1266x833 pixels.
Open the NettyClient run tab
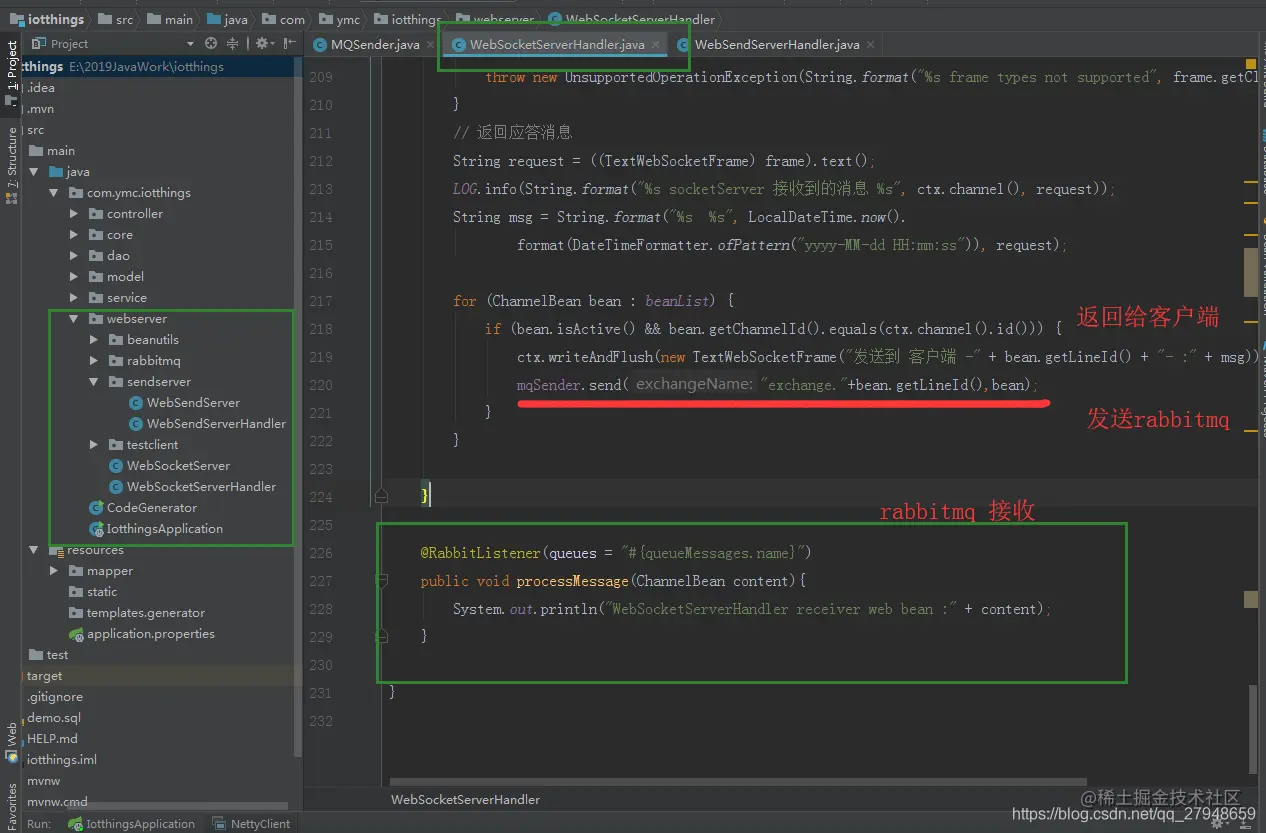point(251,824)
